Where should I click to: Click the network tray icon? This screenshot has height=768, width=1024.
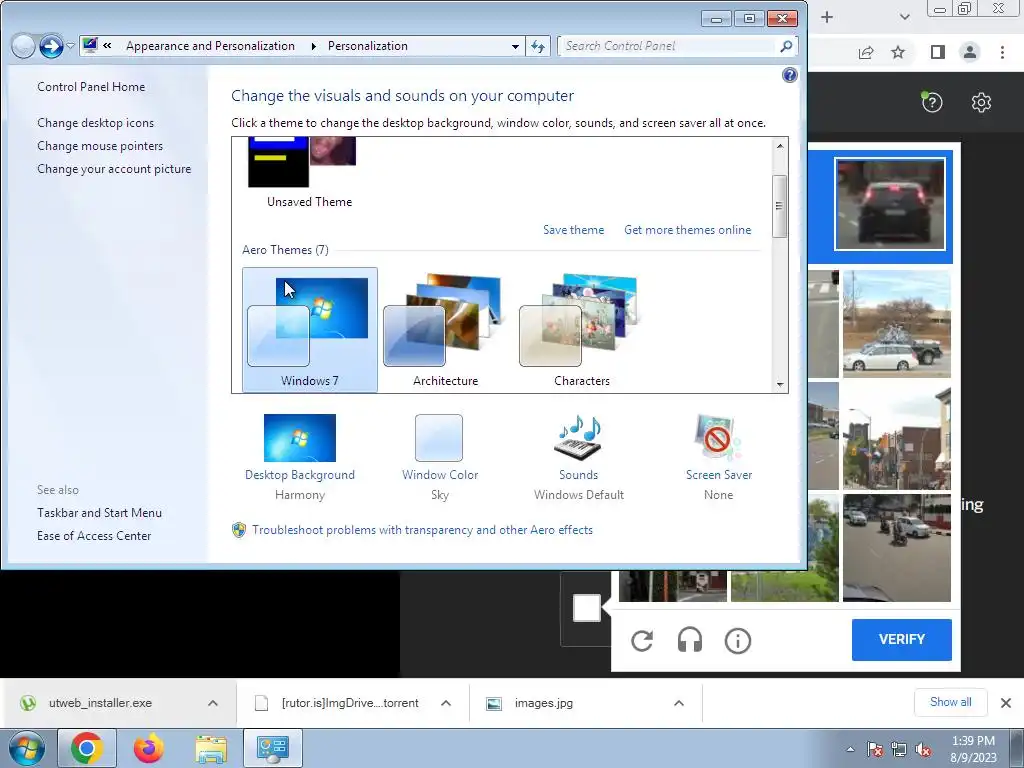[899, 750]
